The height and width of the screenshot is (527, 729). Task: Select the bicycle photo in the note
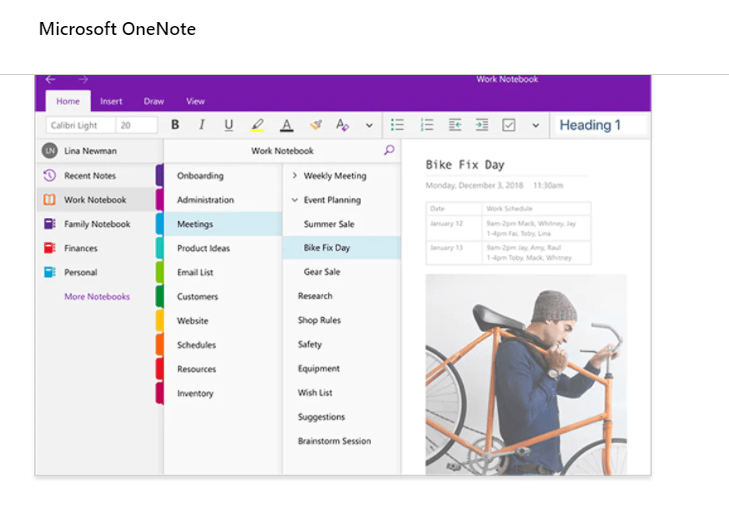pos(526,375)
